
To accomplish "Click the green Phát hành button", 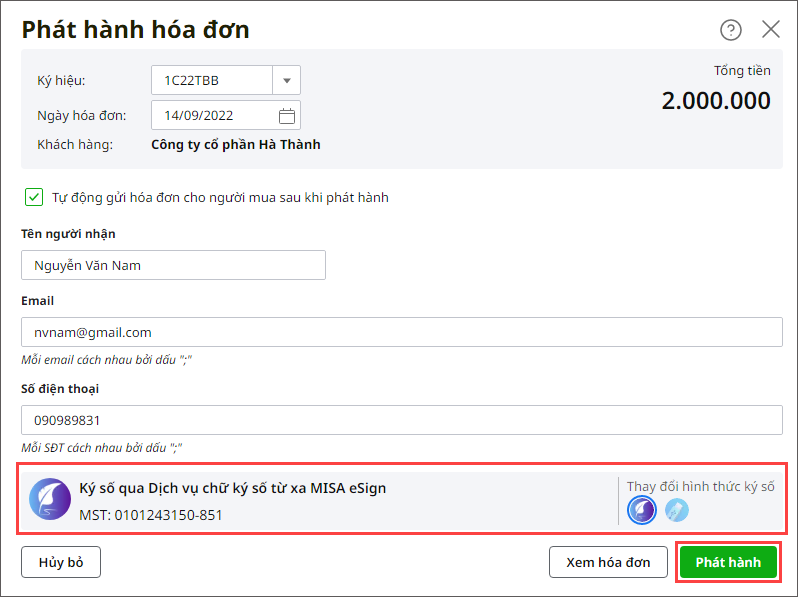I will tap(728, 562).
